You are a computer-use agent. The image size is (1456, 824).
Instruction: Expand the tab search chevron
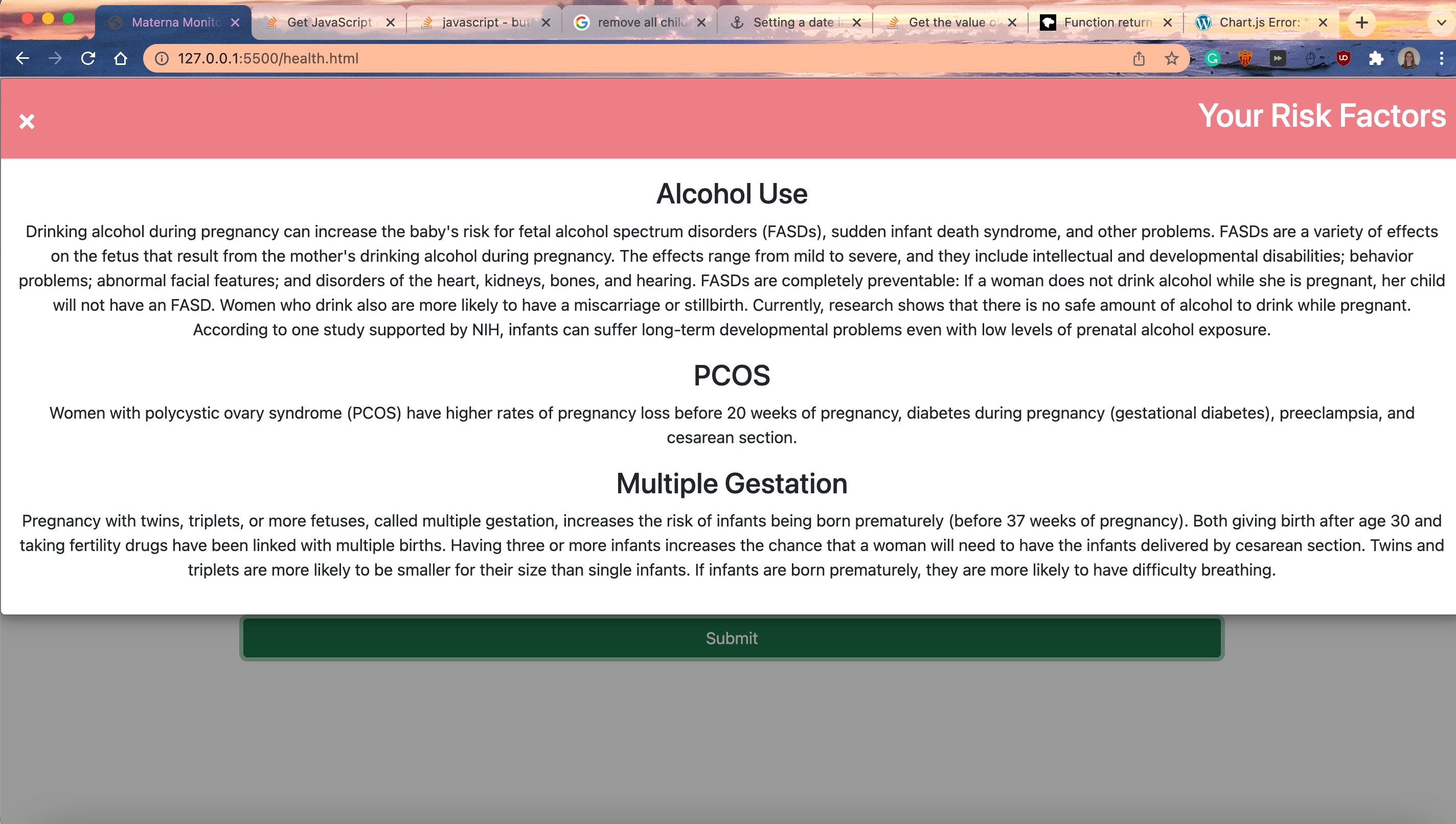coord(1441,22)
